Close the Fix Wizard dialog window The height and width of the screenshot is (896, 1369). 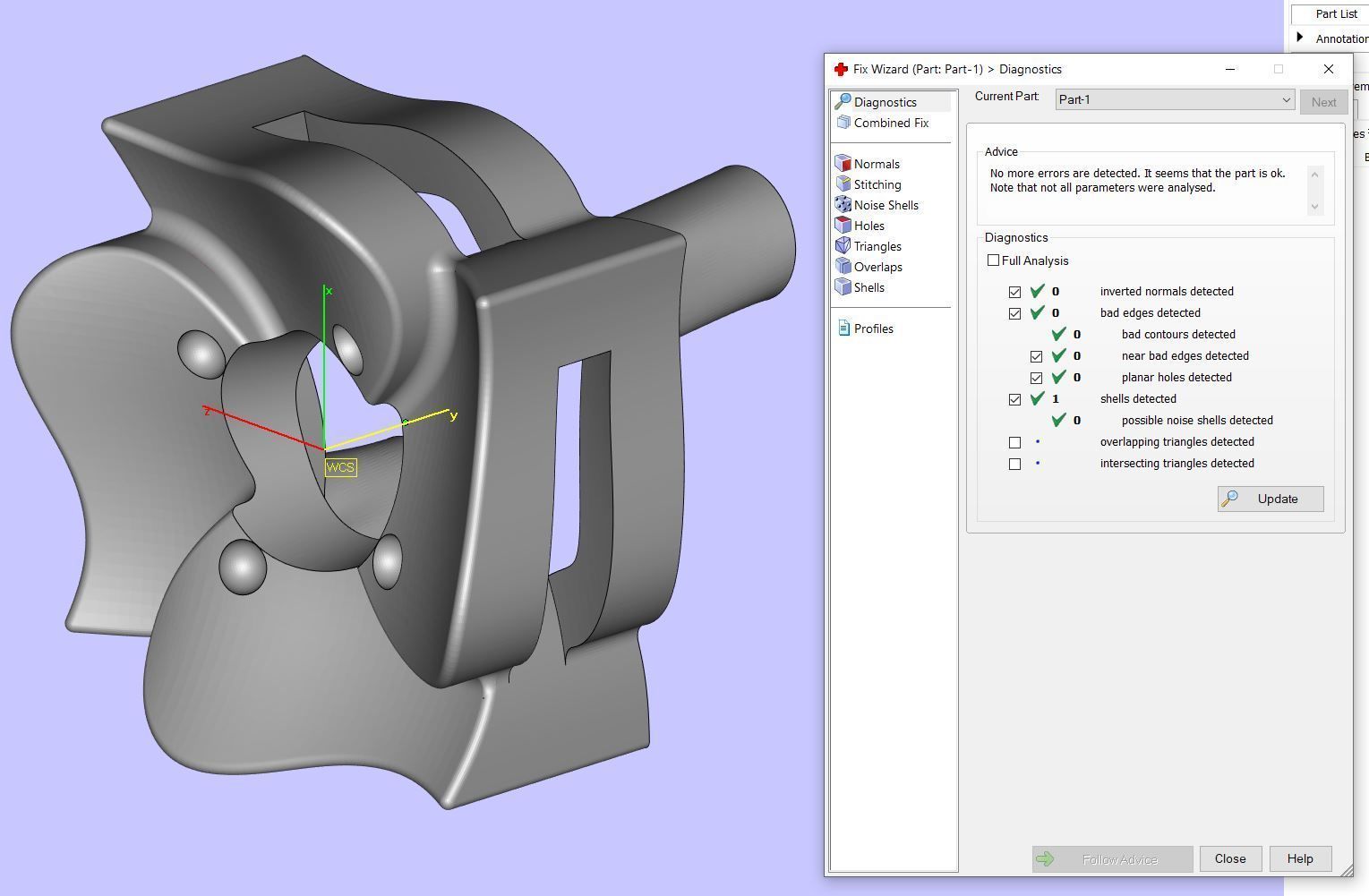click(x=1328, y=69)
